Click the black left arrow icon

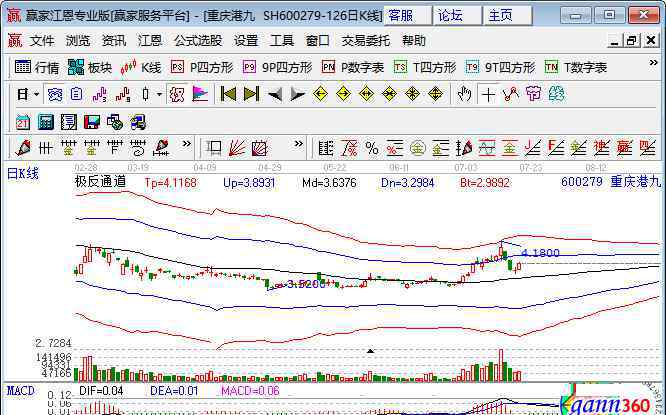tap(274, 94)
